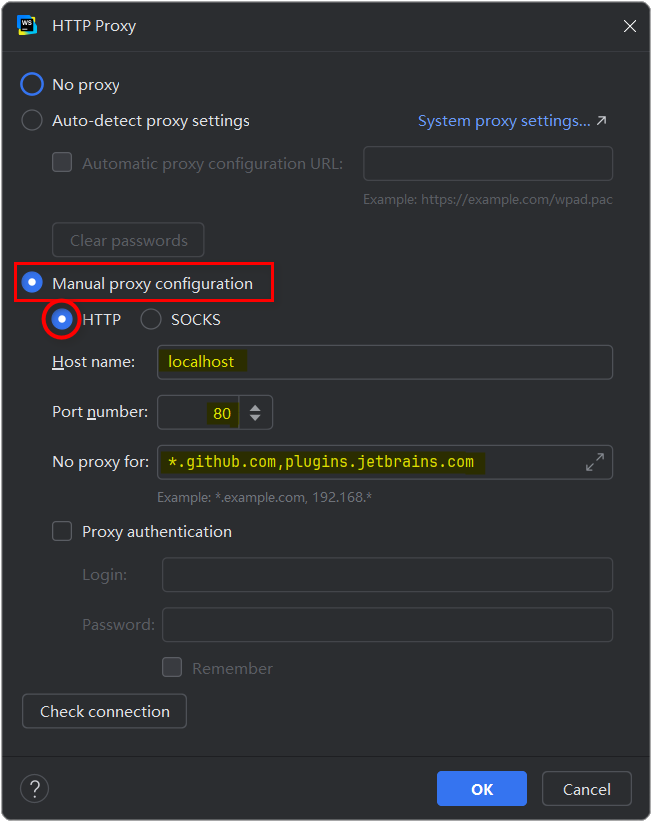Open the help question mark icon
The width and height of the screenshot is (651, 822).
(x=34, y=788)
